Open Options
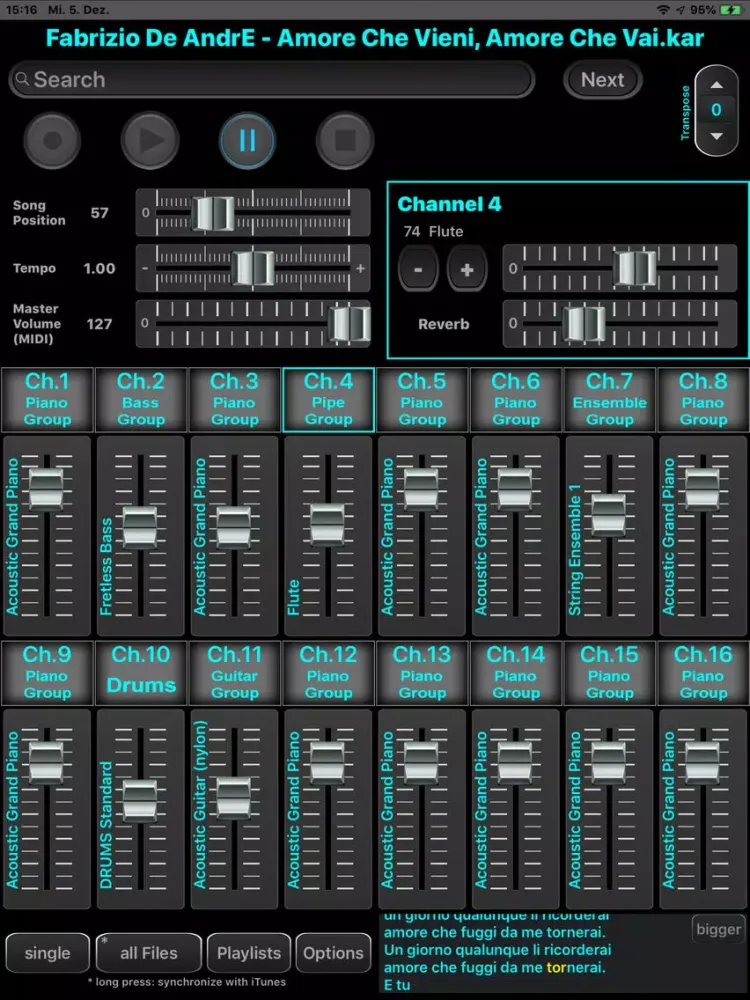Image resolution: width=750 pixels, height=1000 pixels. coord(333,953)
